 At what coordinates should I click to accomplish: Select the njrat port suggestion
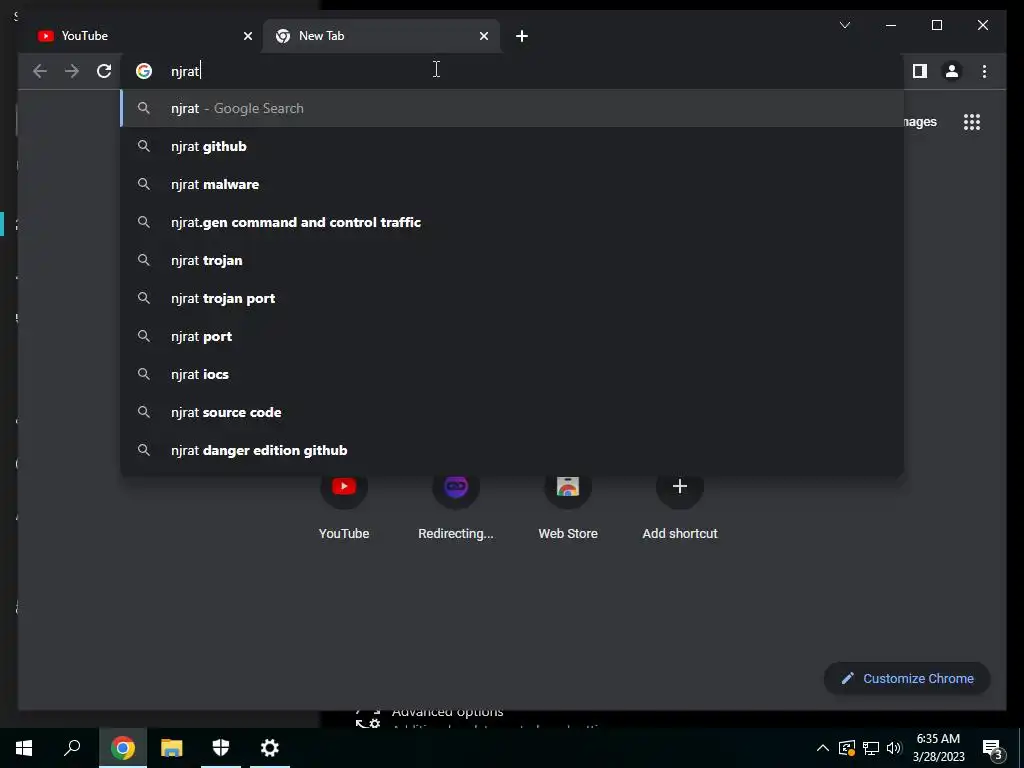tap(513, 336)
